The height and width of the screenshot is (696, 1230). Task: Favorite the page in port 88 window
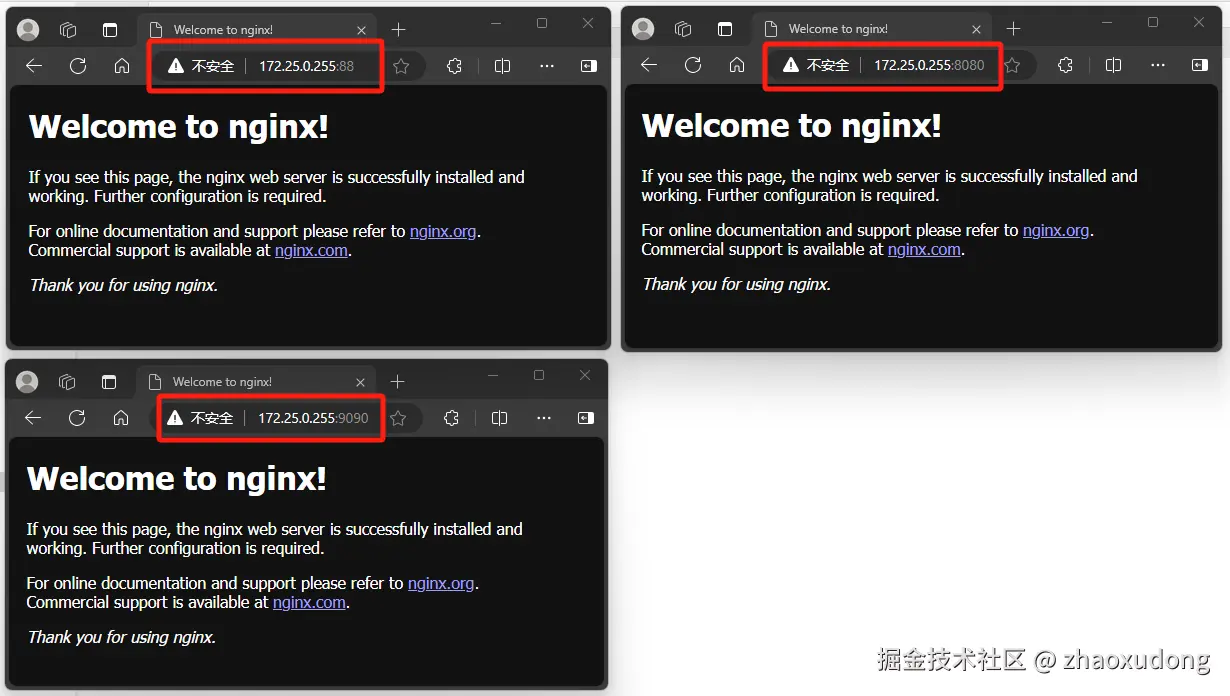[401, 66]
